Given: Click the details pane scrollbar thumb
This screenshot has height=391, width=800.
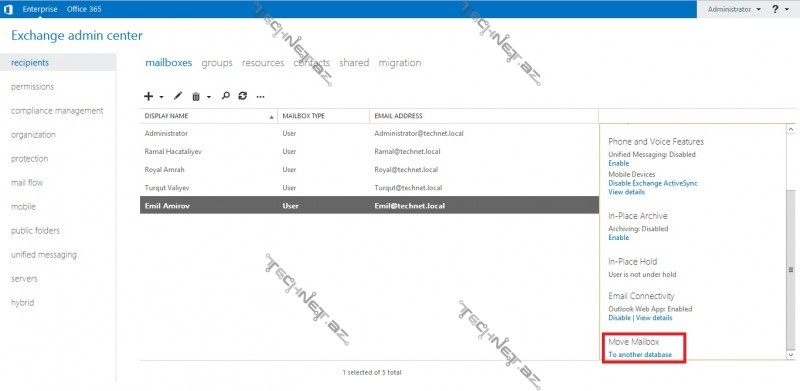Looking at the screenshot, I should (x=791, y=270).
